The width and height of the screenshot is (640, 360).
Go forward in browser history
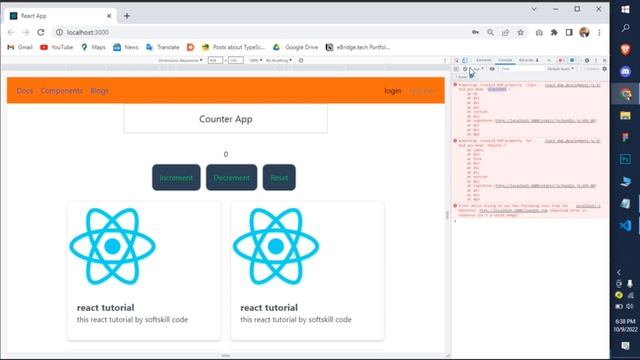click(x=26, y=32)
